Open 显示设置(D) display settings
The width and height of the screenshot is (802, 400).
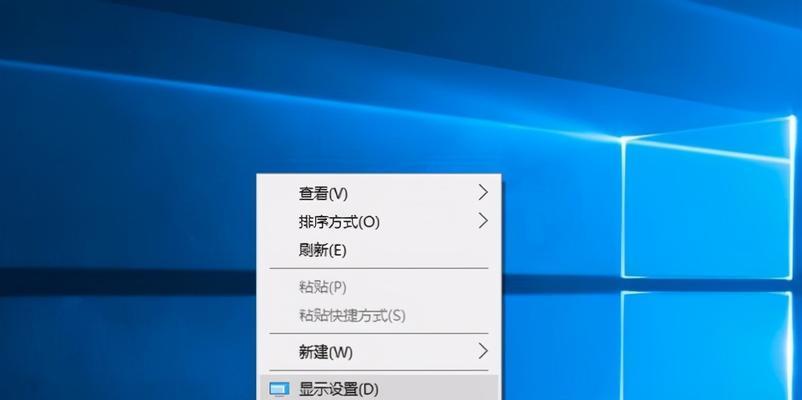pyautogui.click(x=378, y=389)
